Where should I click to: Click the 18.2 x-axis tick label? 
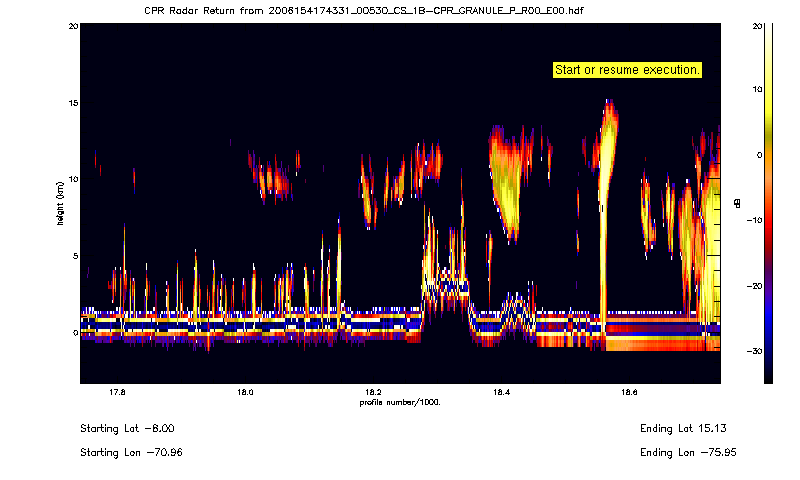[372, 393]
